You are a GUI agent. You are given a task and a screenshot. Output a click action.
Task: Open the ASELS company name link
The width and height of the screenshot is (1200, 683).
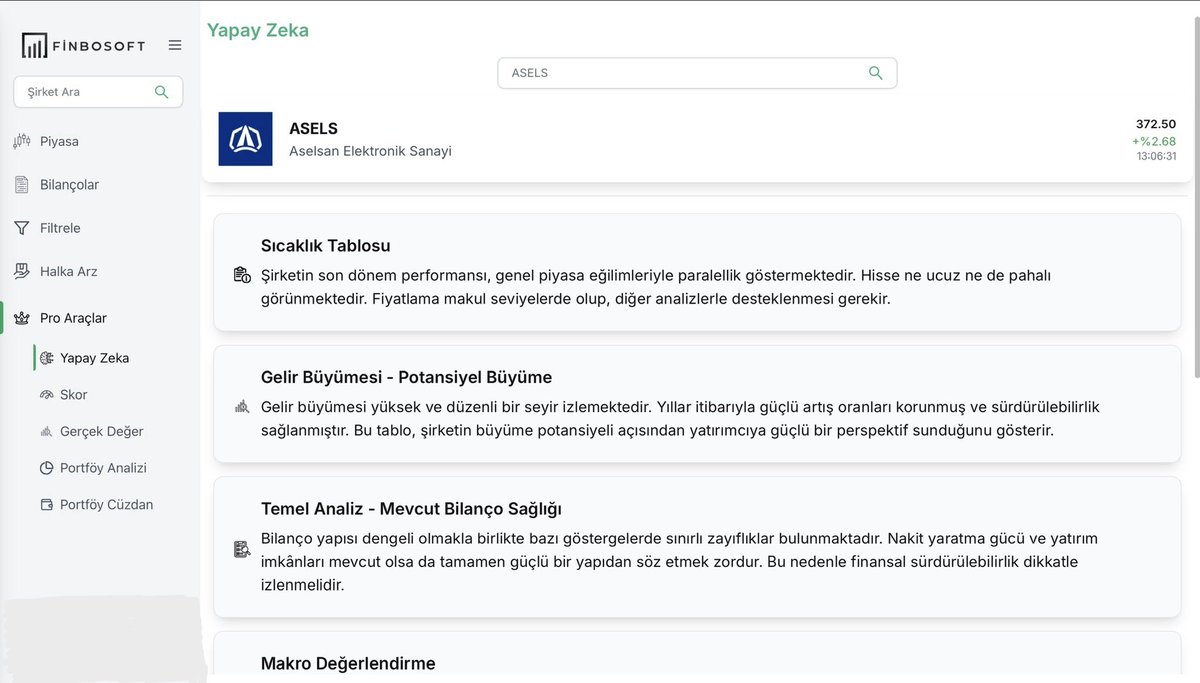point(313,129)
